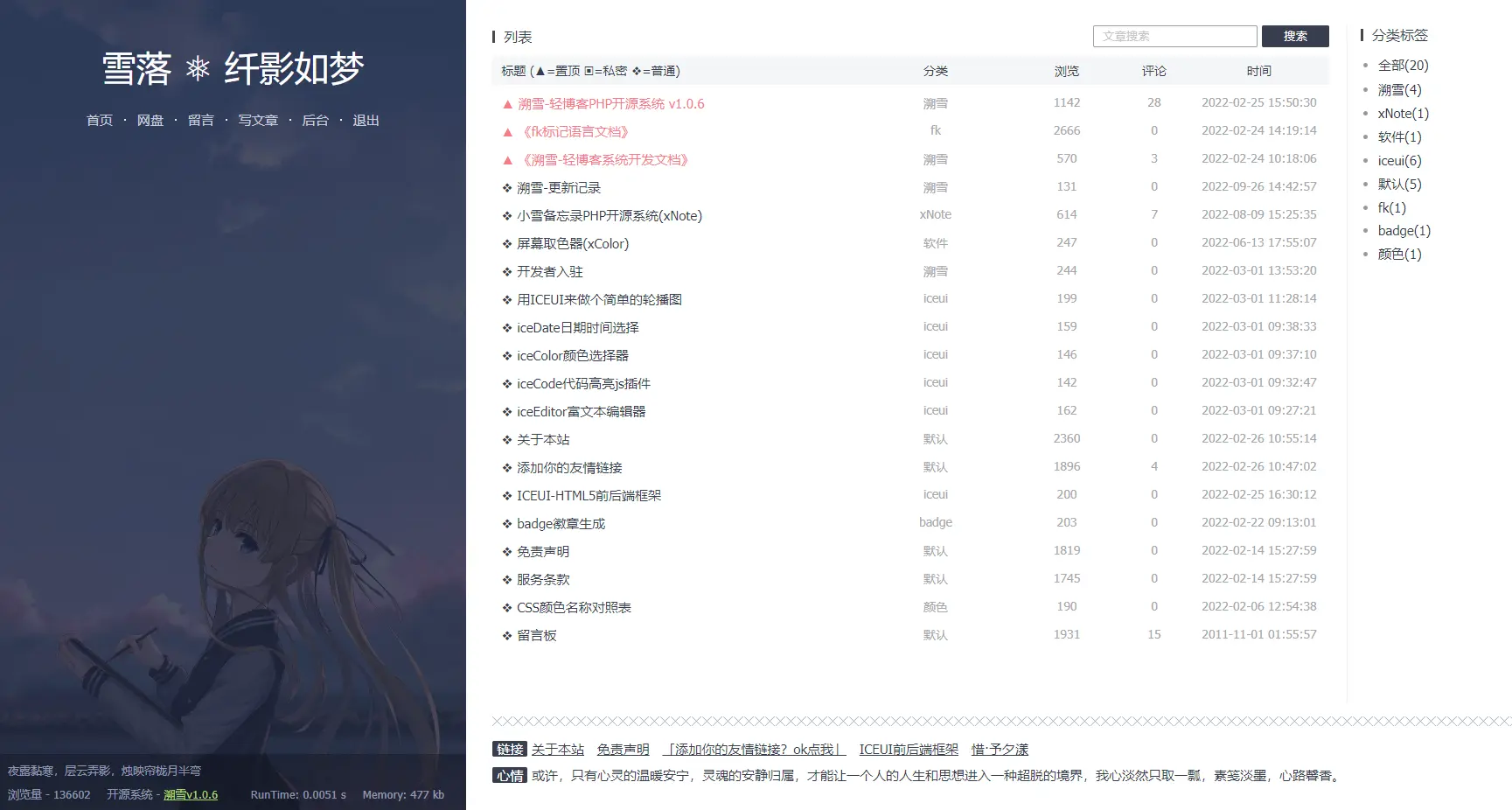Open 后台 admin navigation item

pos(316,121)
